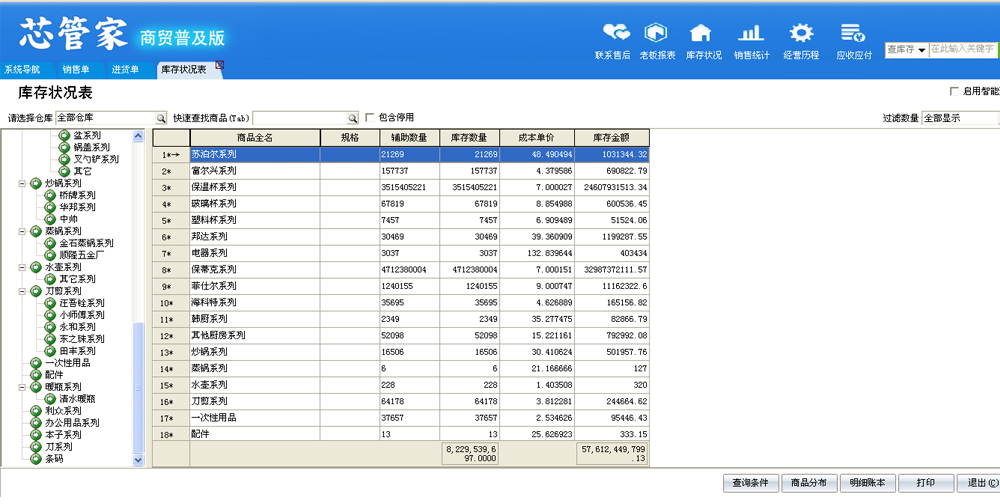Click 快速查找商品 input field
This screenshot has height=504, width=1000.
[300, 118]
